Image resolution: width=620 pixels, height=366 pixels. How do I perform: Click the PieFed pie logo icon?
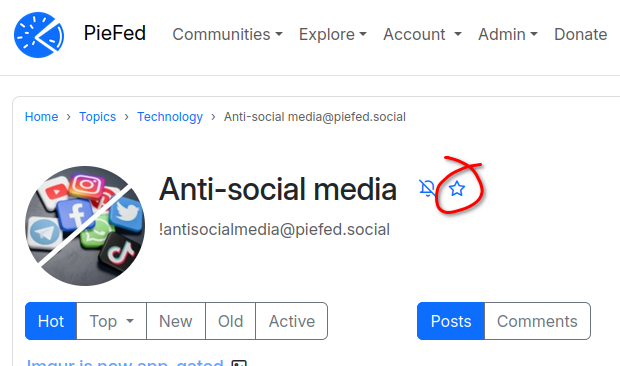(x=39, y=35)
